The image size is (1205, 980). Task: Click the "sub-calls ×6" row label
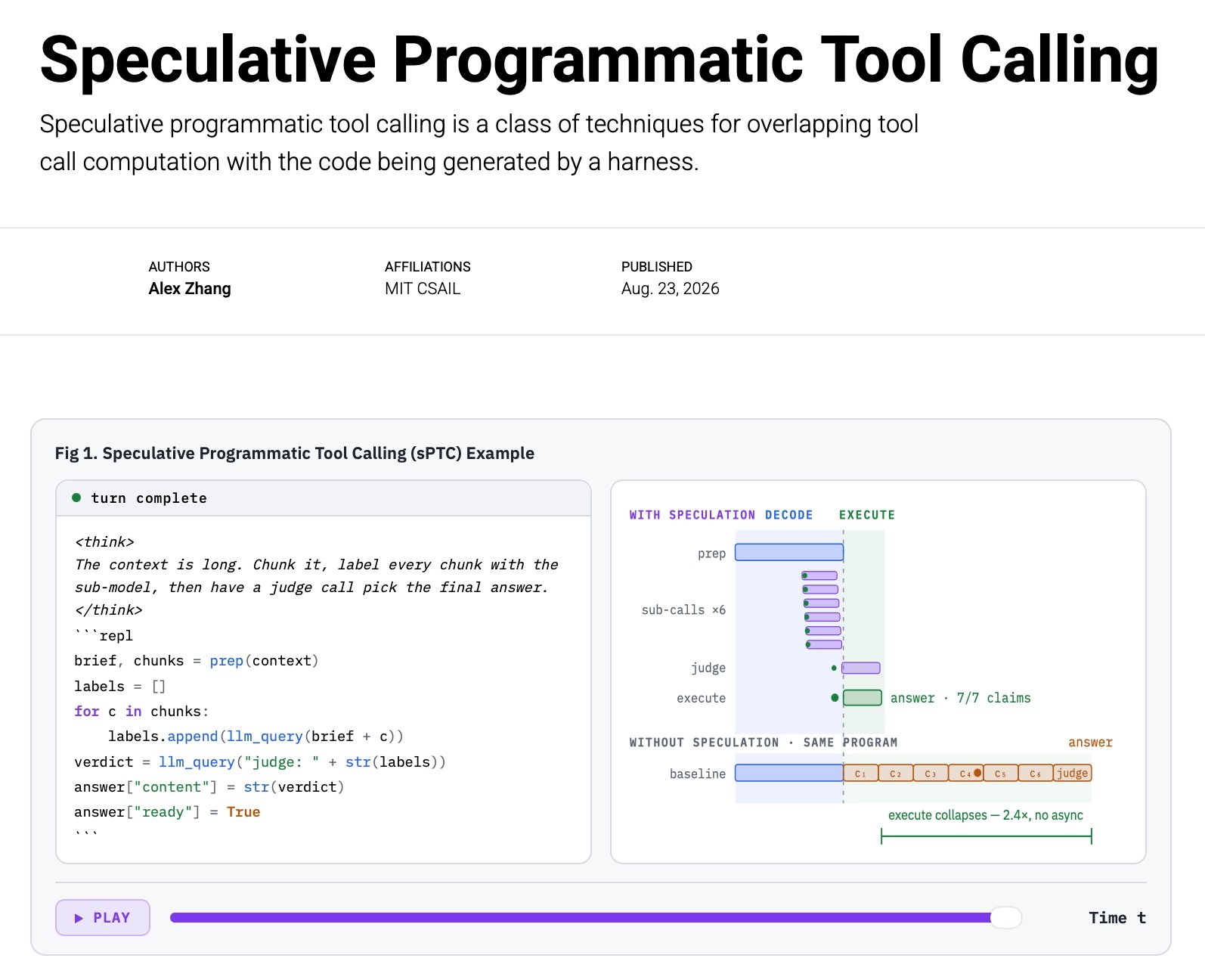pos(683,609)
